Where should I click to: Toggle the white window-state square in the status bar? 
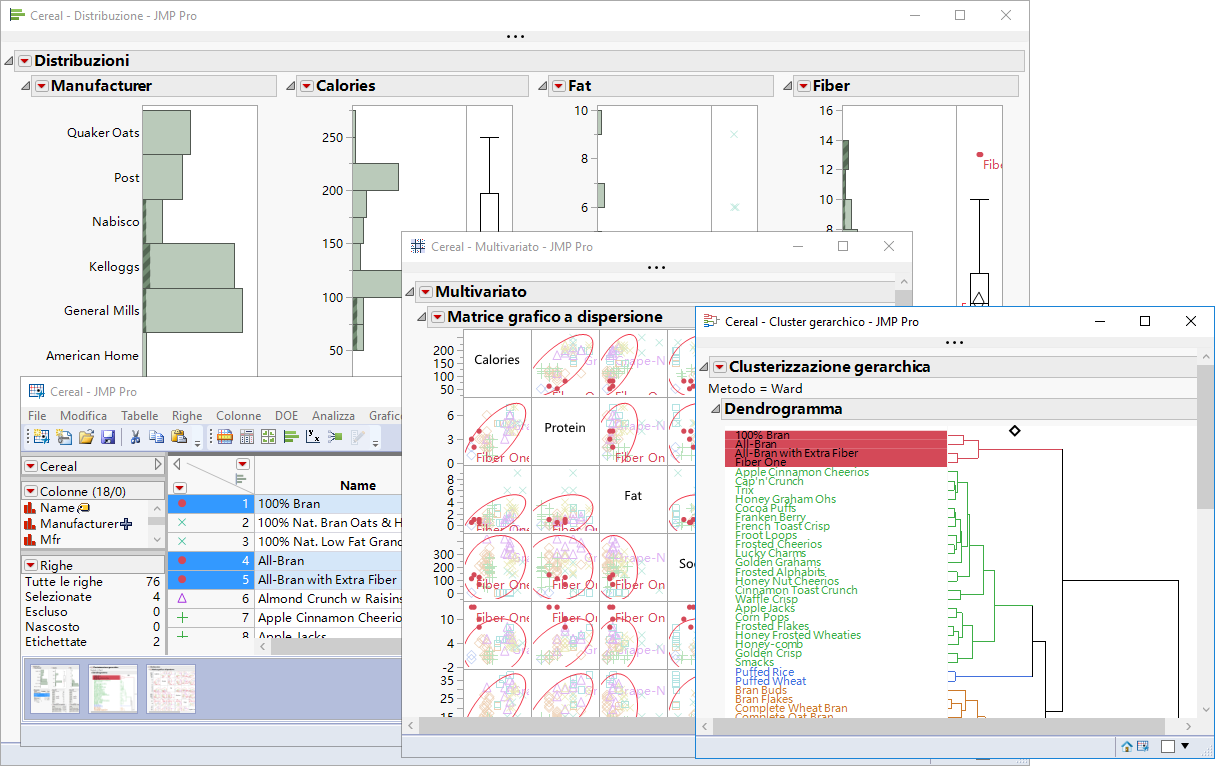[1168, 746]
